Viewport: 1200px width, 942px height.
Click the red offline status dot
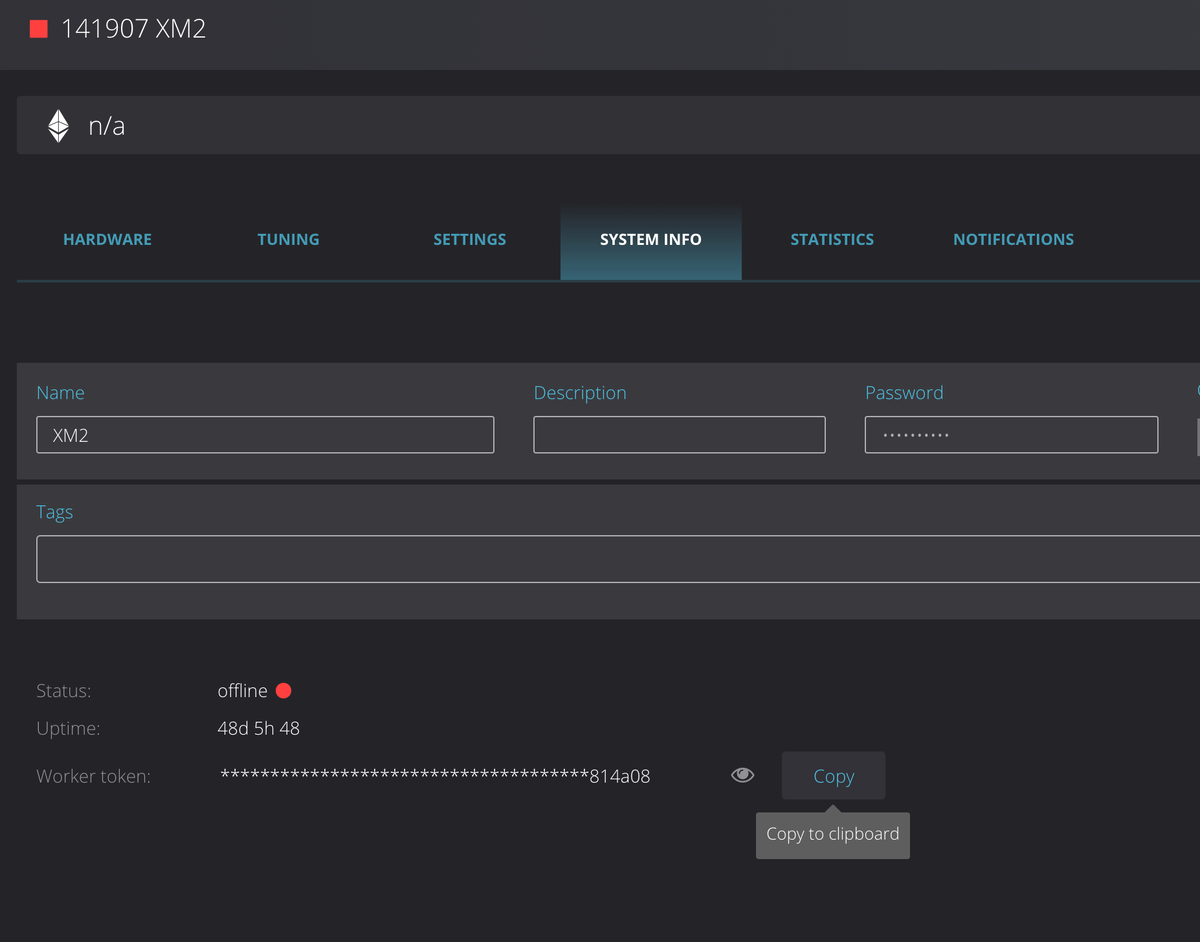[x=283, y=691]
